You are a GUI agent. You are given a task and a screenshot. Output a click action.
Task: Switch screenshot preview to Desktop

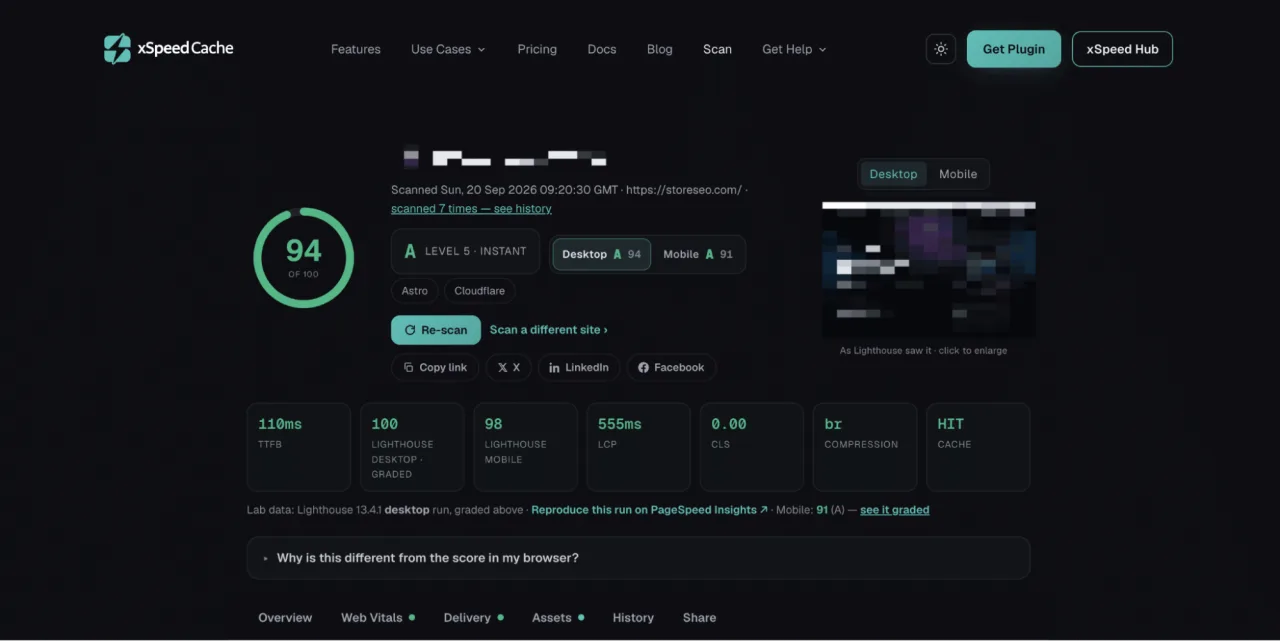[893, 174]
